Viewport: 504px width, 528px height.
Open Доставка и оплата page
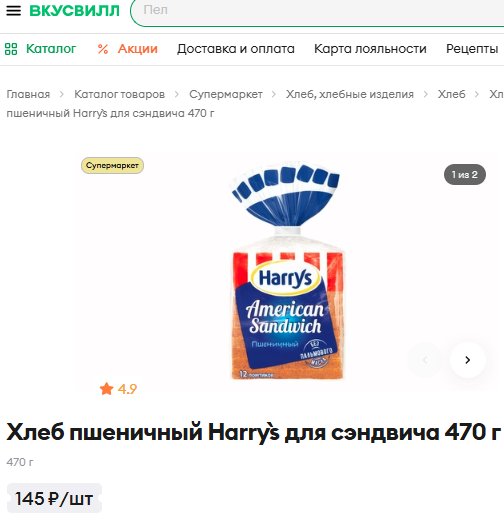tap(236, 49)
